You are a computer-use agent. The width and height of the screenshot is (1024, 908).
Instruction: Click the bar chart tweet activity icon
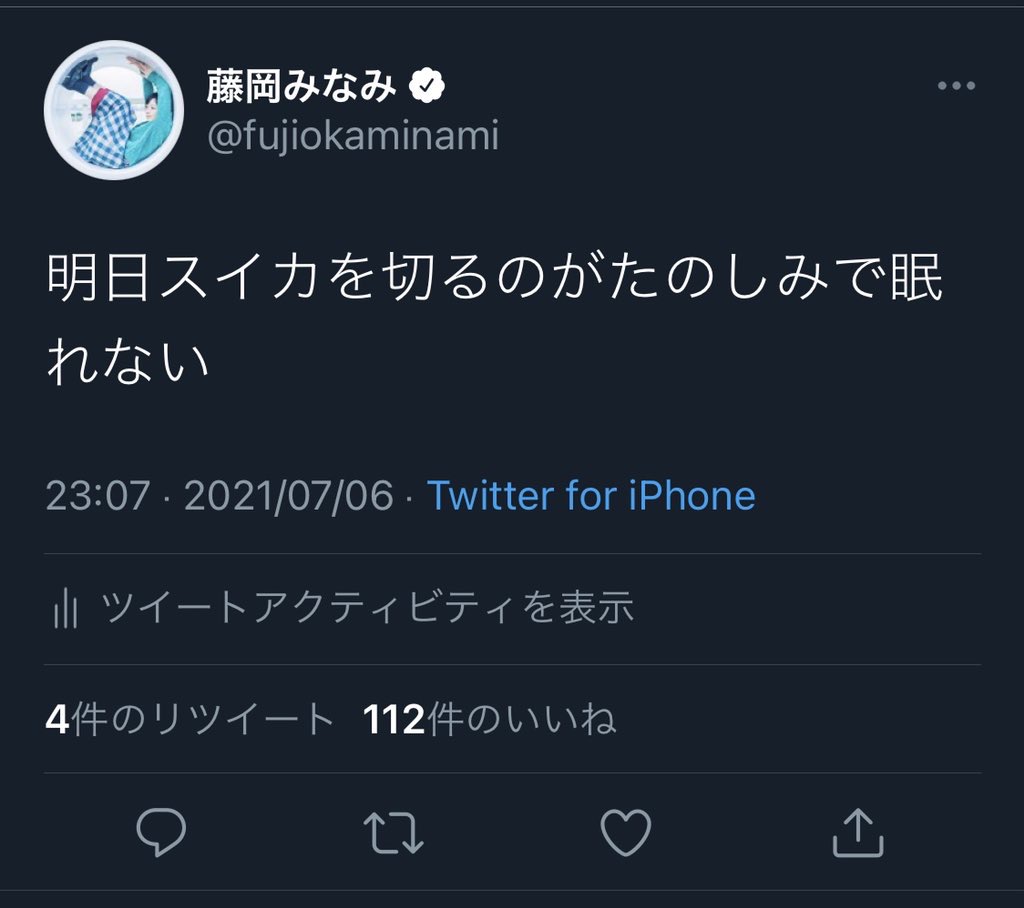(65, 608)
